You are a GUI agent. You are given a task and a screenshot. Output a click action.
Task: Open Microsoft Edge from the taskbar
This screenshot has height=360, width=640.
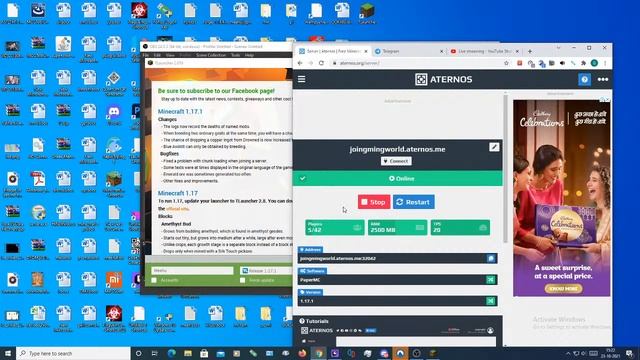coord(171,353)
